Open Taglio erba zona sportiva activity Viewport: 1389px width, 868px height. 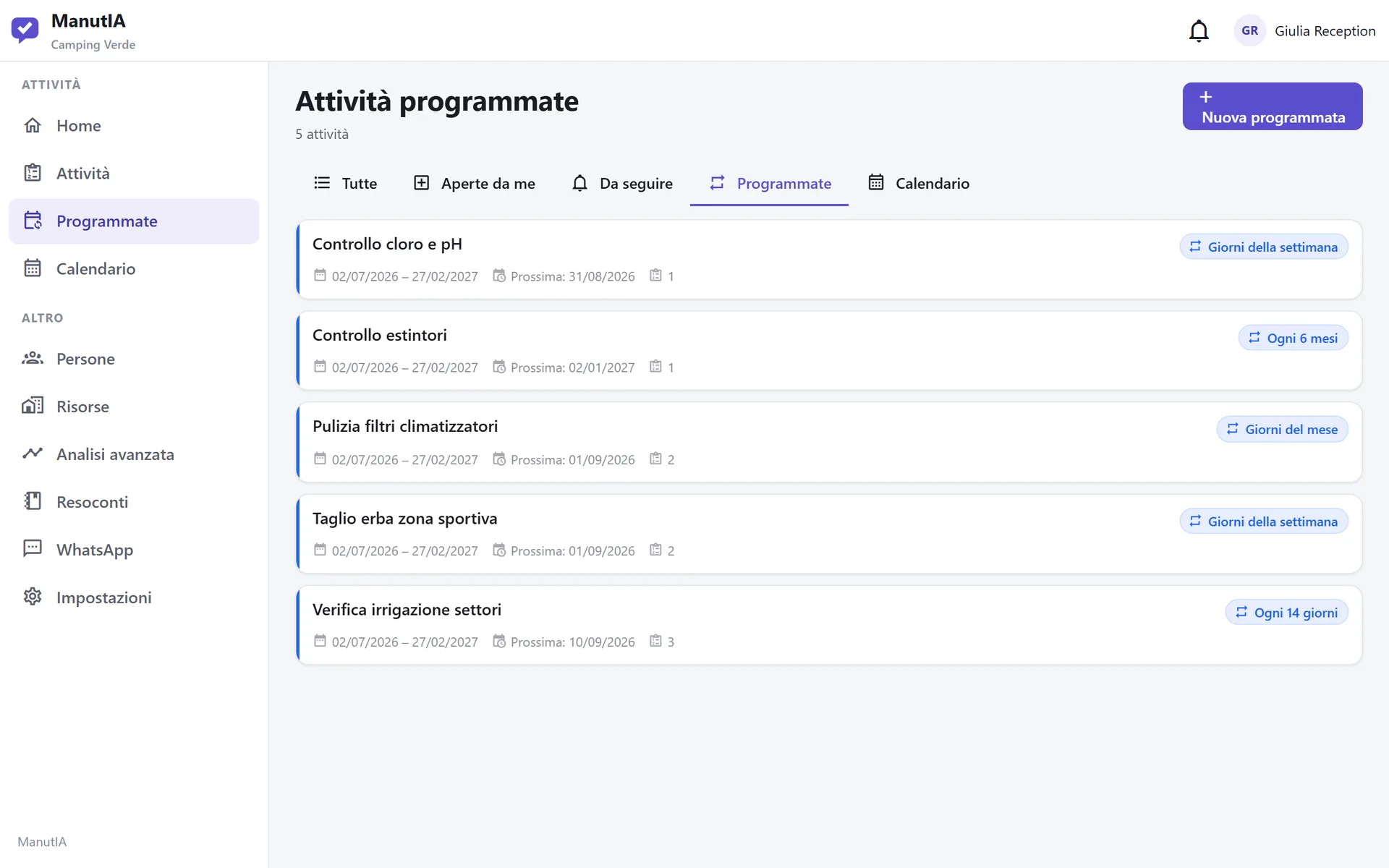829,534
